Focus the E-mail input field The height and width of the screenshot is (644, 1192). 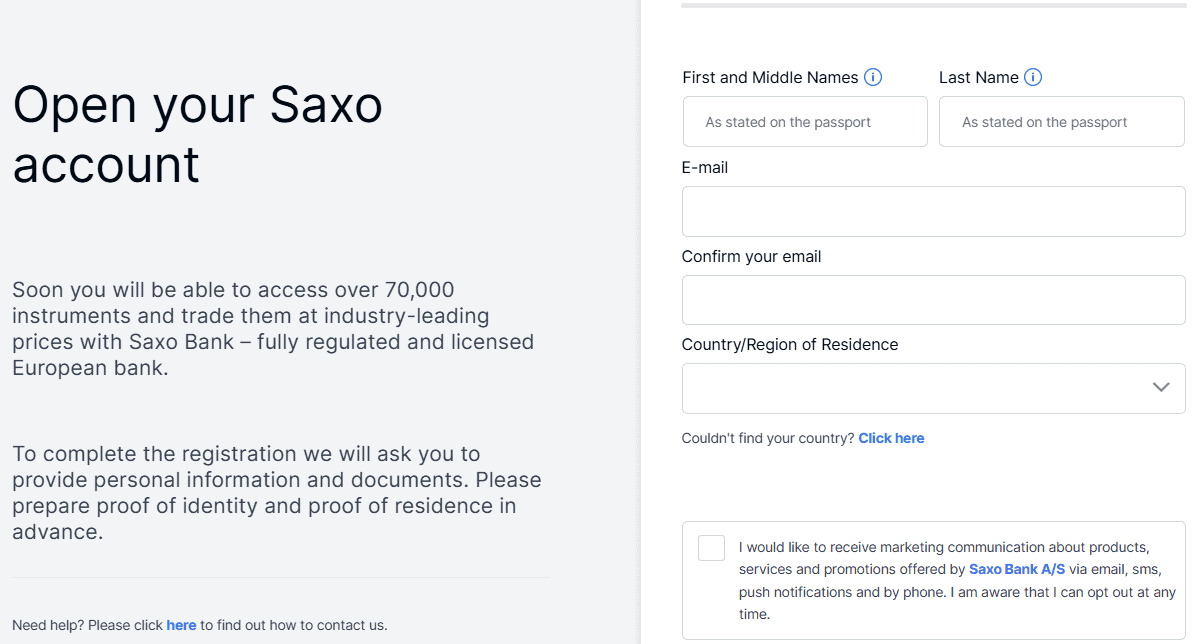(933, 211)
